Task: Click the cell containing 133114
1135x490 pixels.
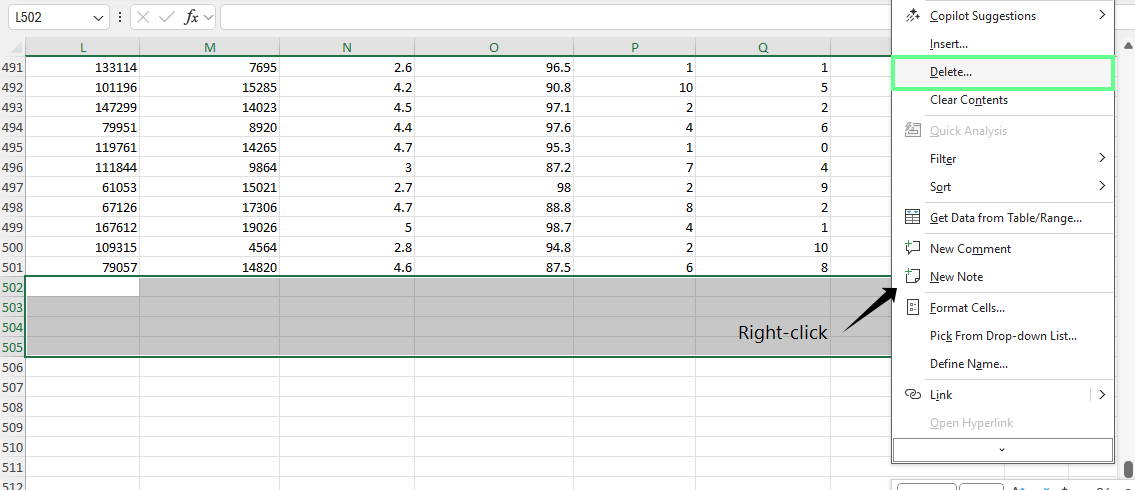Action: tap(83, 67)
